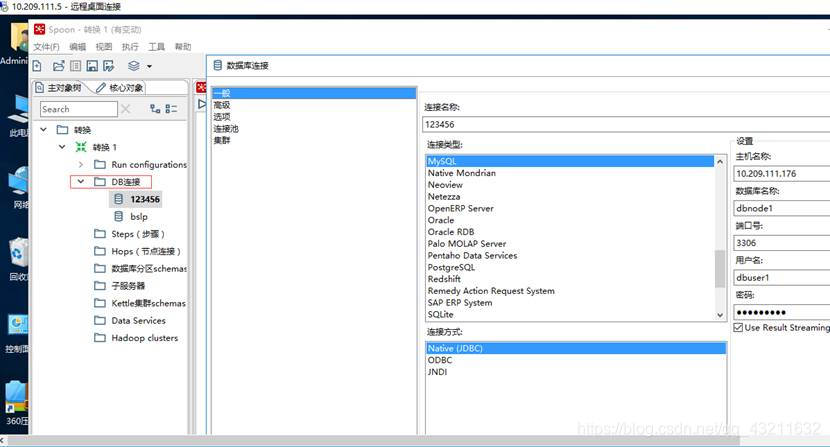Viewport: 830px width, 447px height.
Task: Click the Kettle集群schemas folder icon
Action: pos(100,303)
